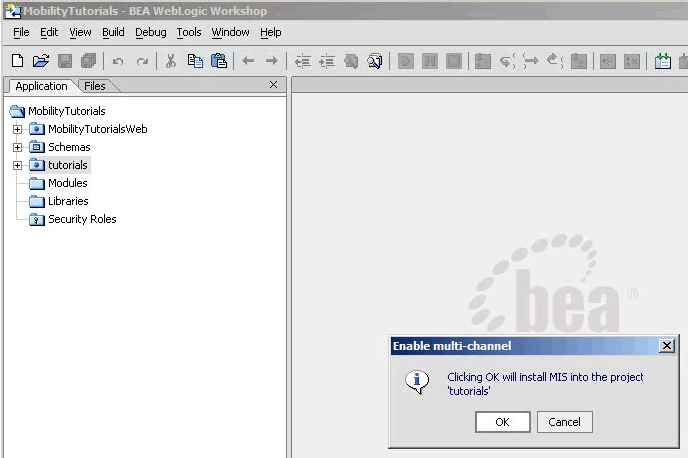688x458 pixels.
Task: Click the grayed icon right after Step Out
Action: [x=579, y=61]
